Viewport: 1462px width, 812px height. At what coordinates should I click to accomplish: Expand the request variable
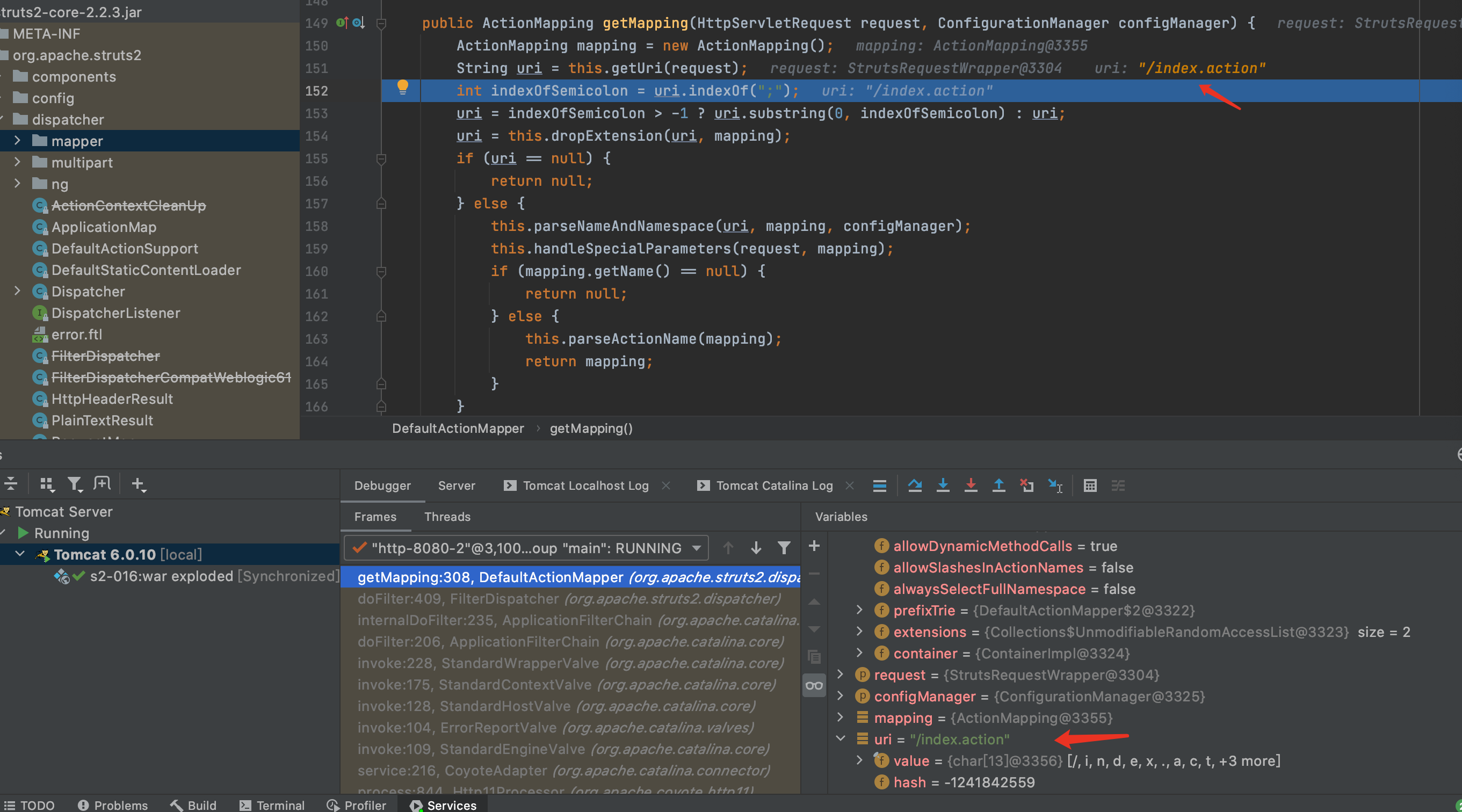841,674
